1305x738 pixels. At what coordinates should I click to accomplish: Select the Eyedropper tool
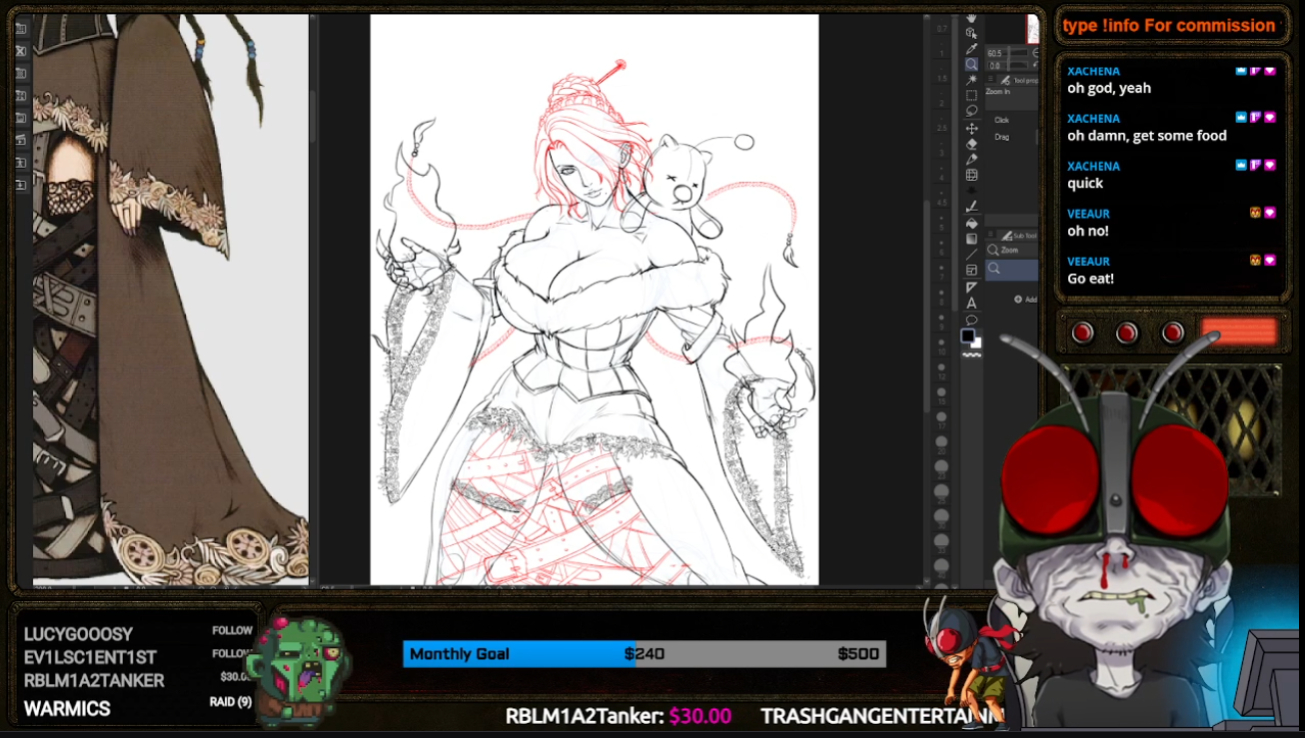(x=971, y=48)
